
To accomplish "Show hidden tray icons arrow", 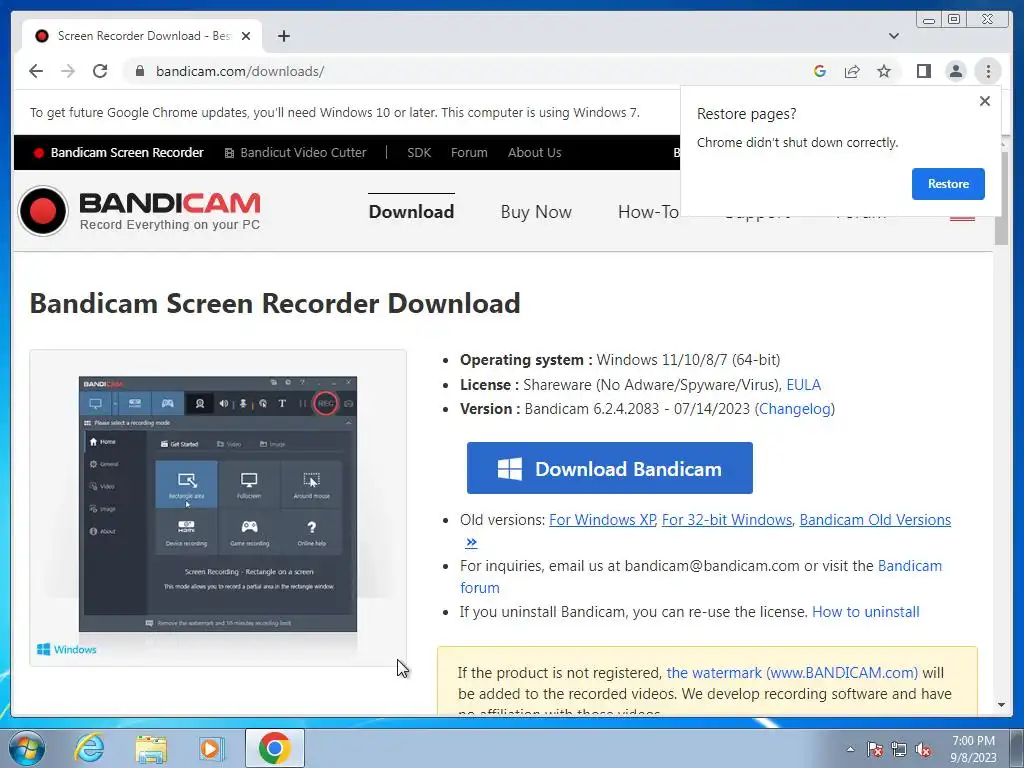I will pyautogui.click(x=850, y=749).
